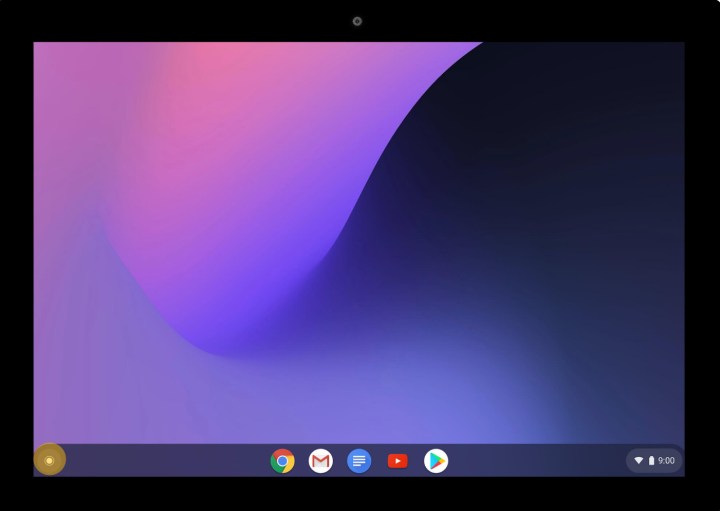720x511 pixels.
Task: Launch the YouTube app
Action: 398,461
